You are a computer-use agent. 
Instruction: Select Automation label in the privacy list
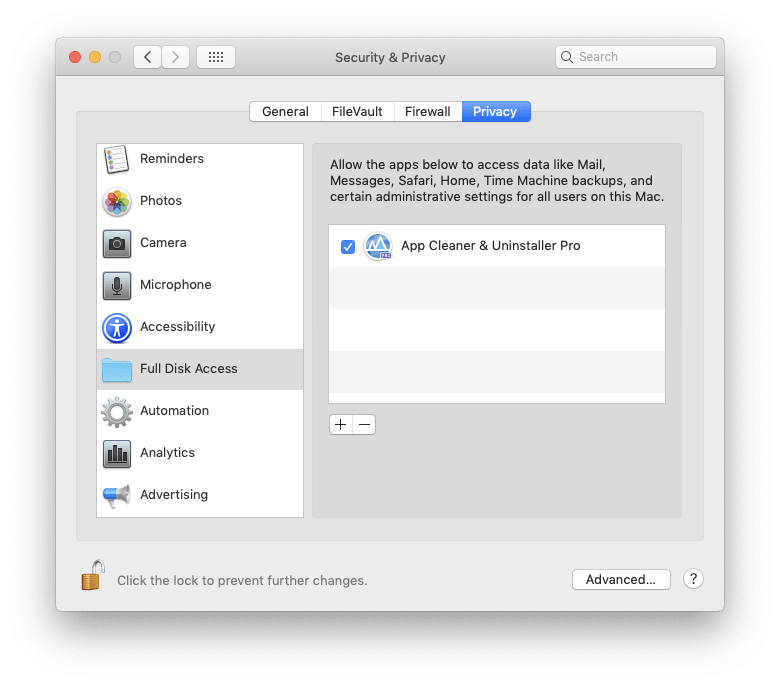pyautogui.click(x=175, y=411)
